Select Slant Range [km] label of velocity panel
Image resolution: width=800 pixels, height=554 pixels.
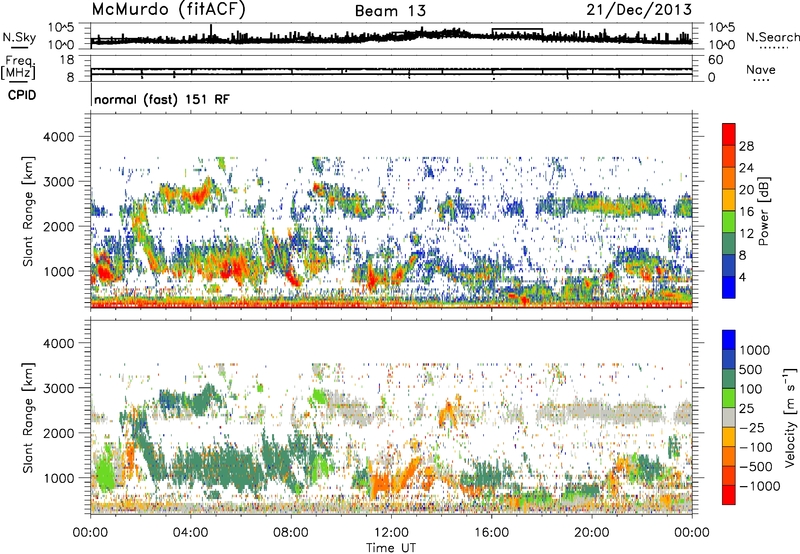[x=28, y=417]
